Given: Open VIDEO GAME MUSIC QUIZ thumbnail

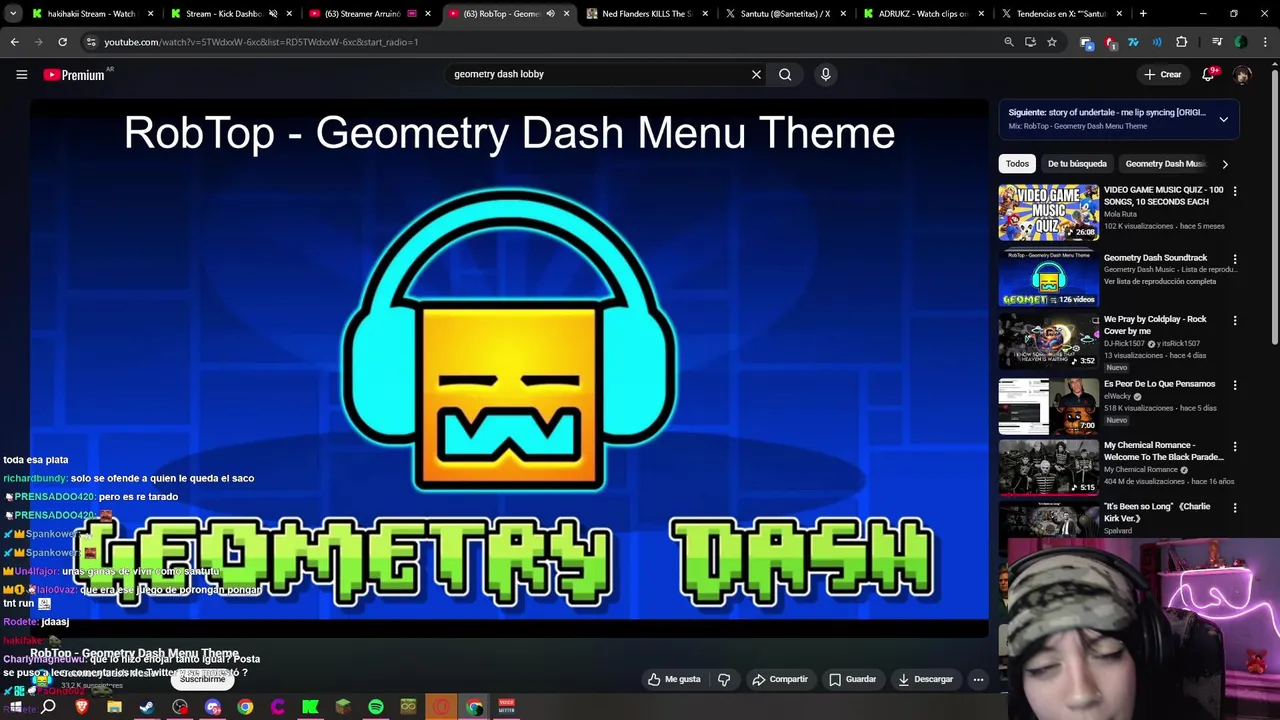Looking at the screenshot, I should (1048, 212).
